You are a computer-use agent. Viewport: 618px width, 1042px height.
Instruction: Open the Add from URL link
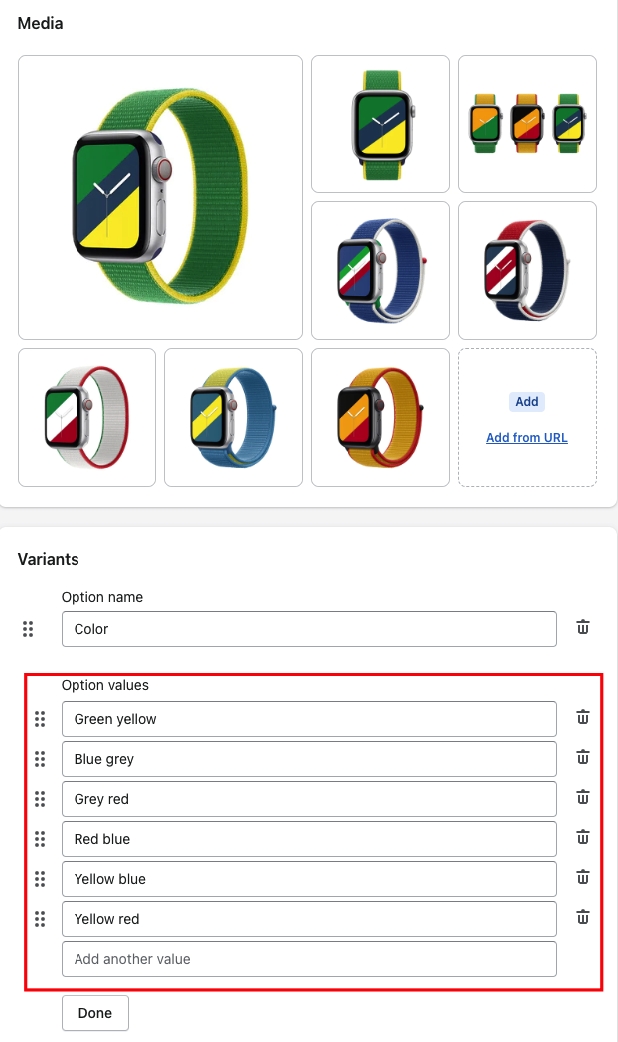[x=527, y=438]
